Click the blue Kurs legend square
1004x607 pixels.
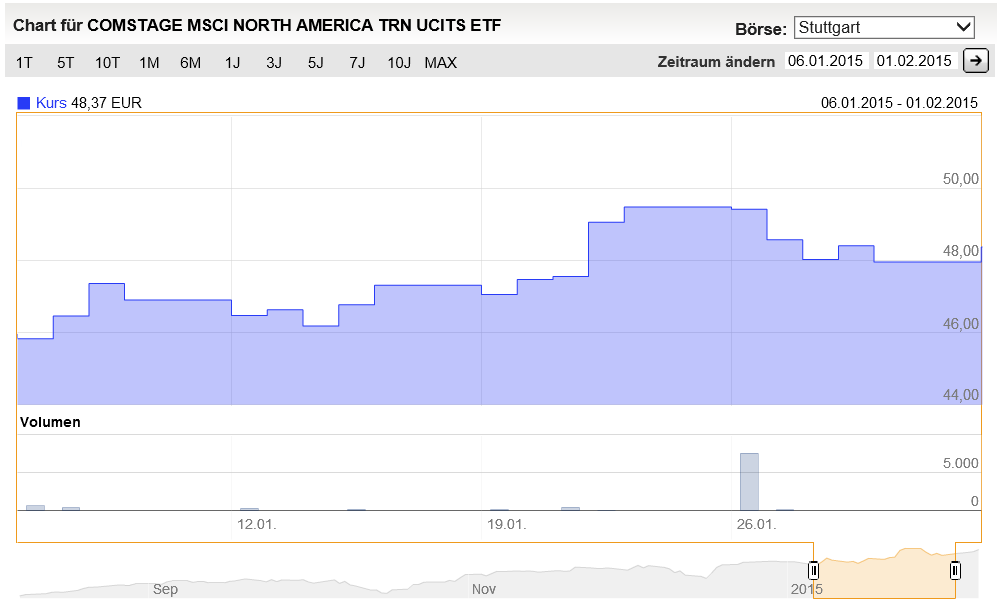click(24, 102)
